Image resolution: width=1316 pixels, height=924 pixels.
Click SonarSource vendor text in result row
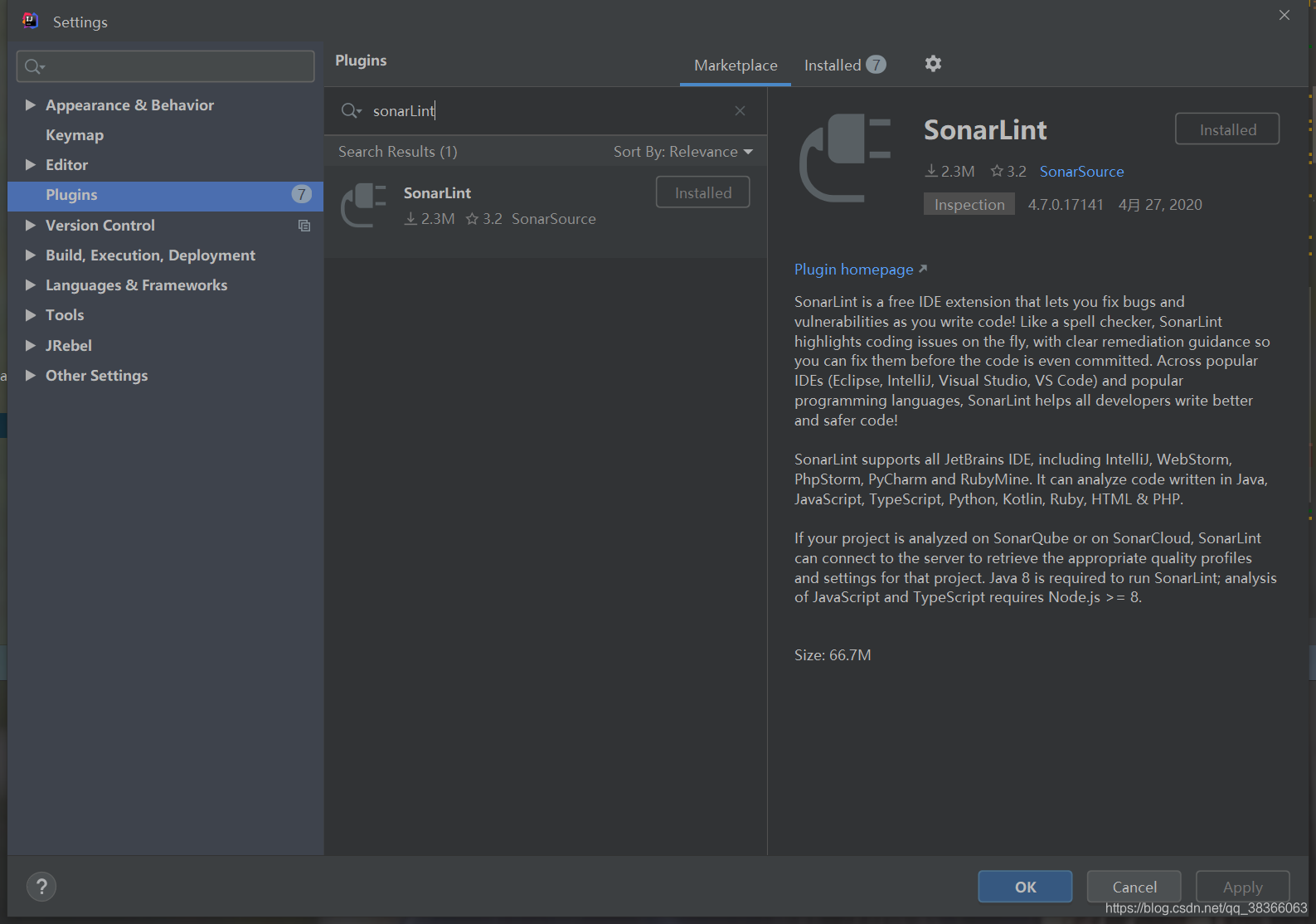point(554,219)
